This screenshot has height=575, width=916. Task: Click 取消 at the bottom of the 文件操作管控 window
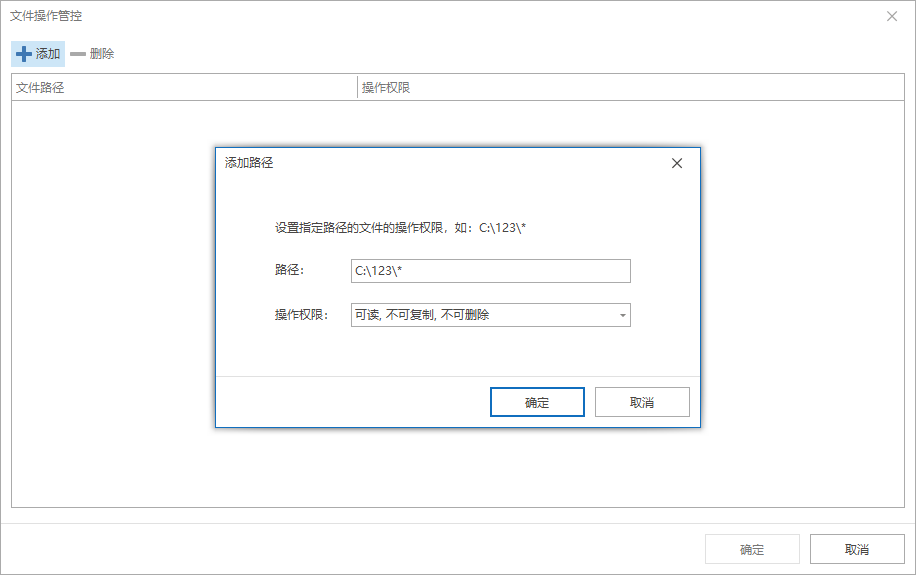click(857, 549)
